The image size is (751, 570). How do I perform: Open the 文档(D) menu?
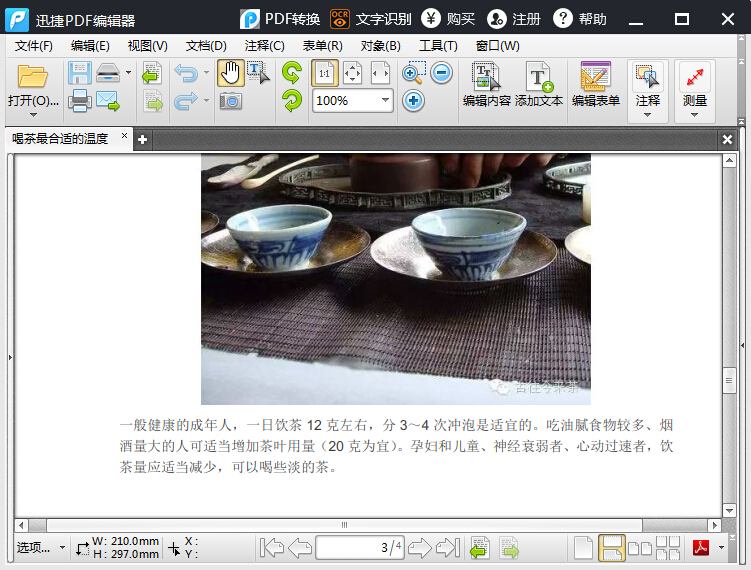tap(206, 46)
